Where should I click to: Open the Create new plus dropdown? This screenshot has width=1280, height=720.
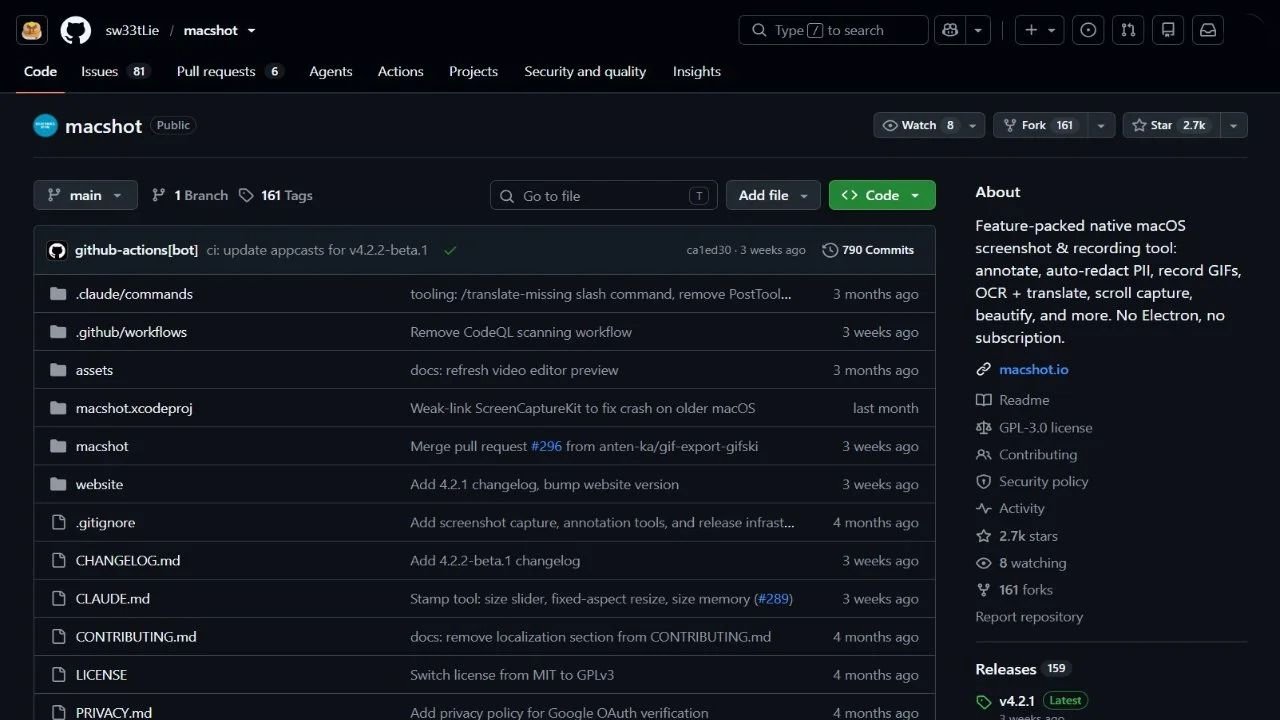coord(1040,30)
